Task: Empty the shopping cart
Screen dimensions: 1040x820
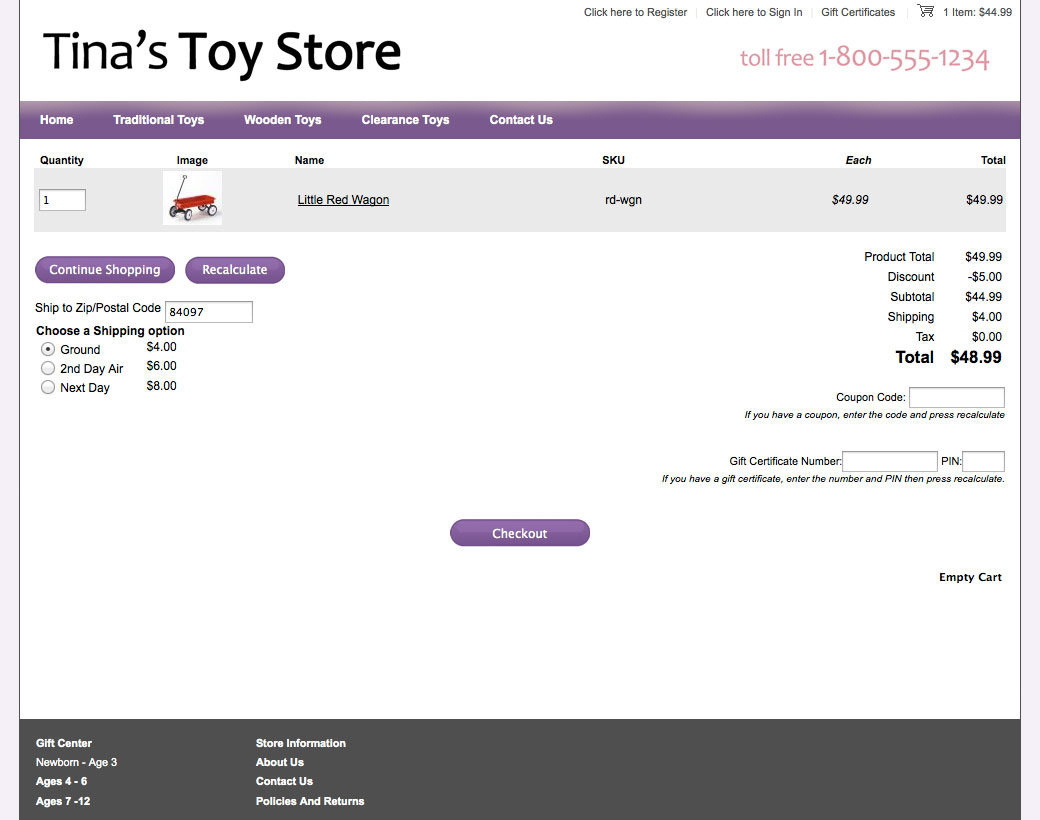Action: coord(970,577)
